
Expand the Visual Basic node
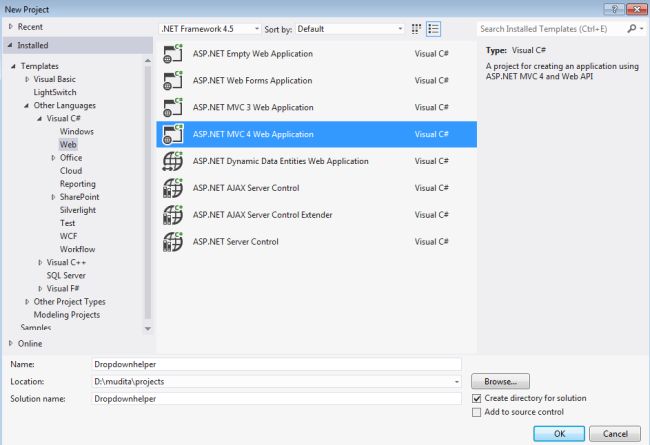(x=27, y=79)
